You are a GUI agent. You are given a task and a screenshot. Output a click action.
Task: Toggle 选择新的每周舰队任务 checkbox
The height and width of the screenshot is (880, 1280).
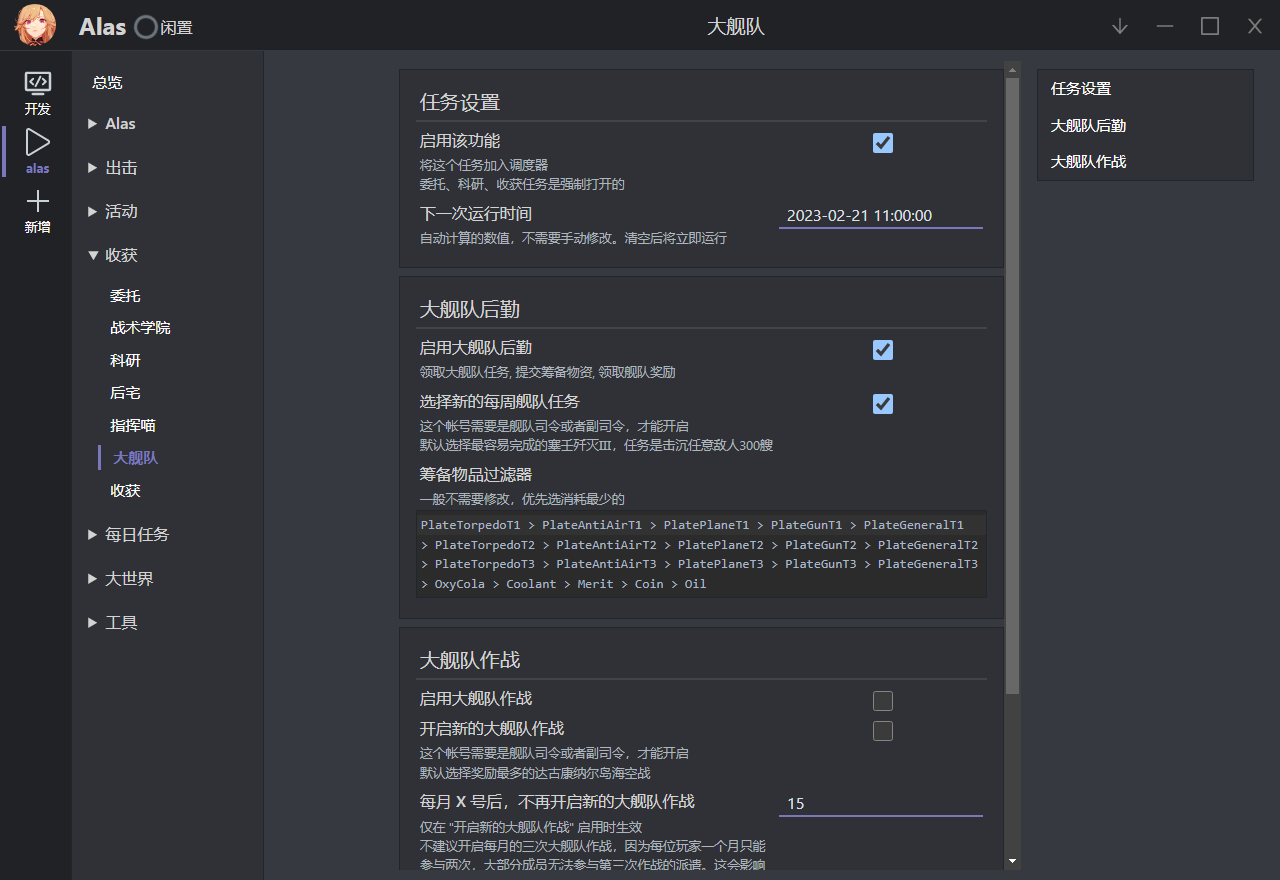point(883,404)
